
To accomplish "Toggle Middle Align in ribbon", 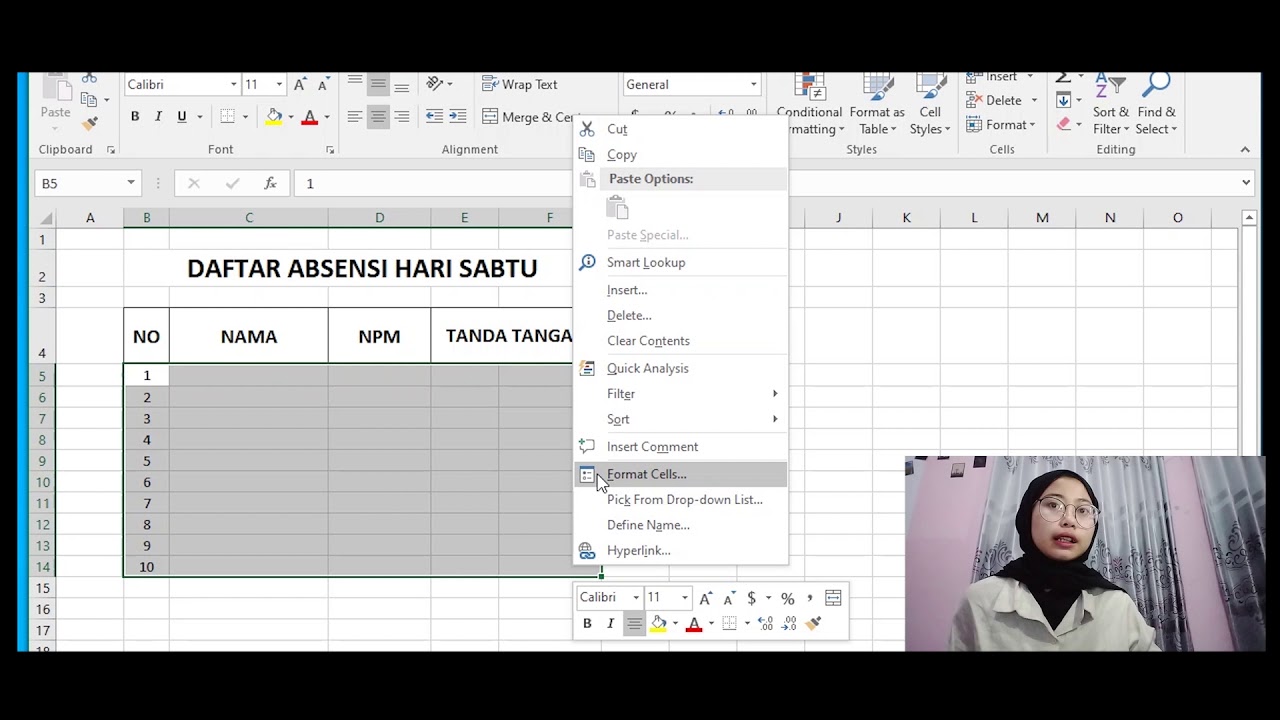I will pos(378,84).
